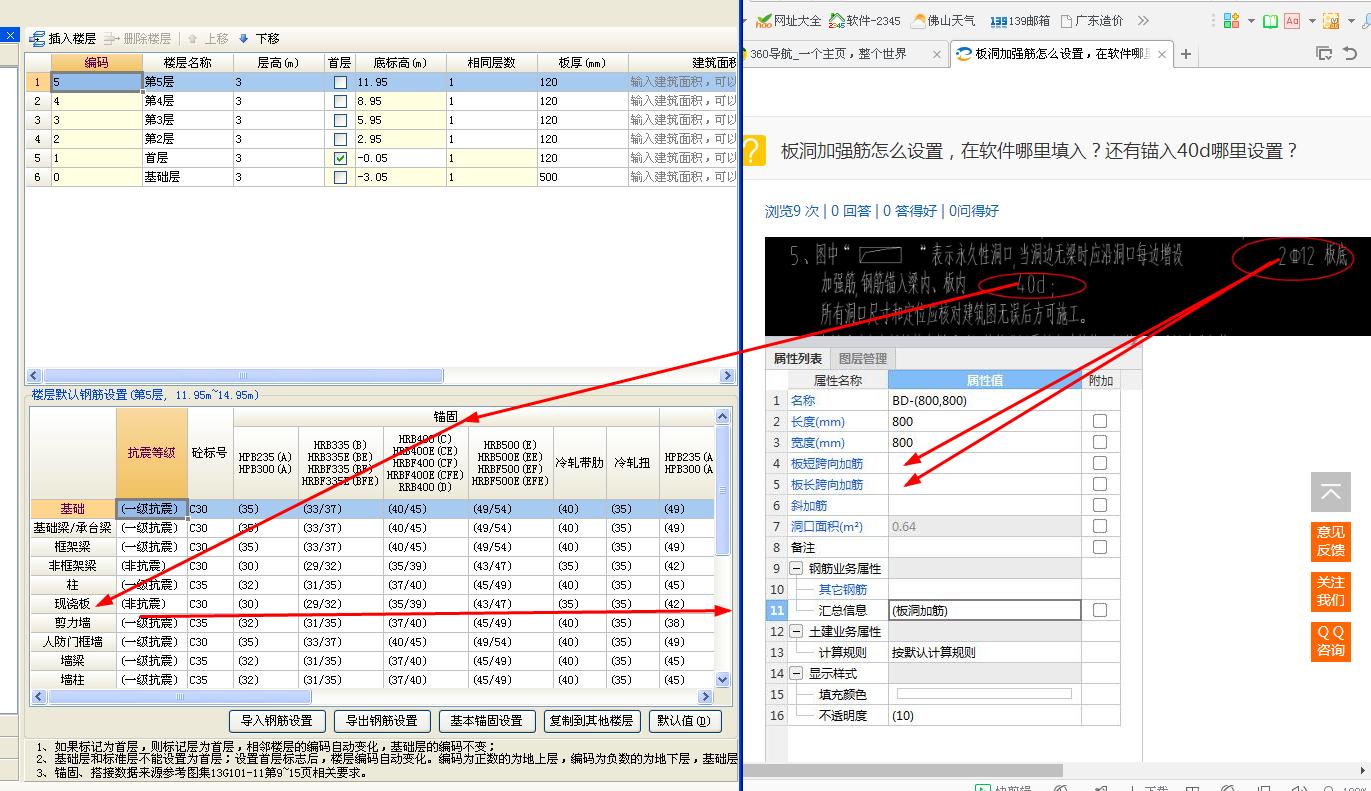Click the 导出钢筋设置 button
The image size is (1371, 791).
point(382,720)
